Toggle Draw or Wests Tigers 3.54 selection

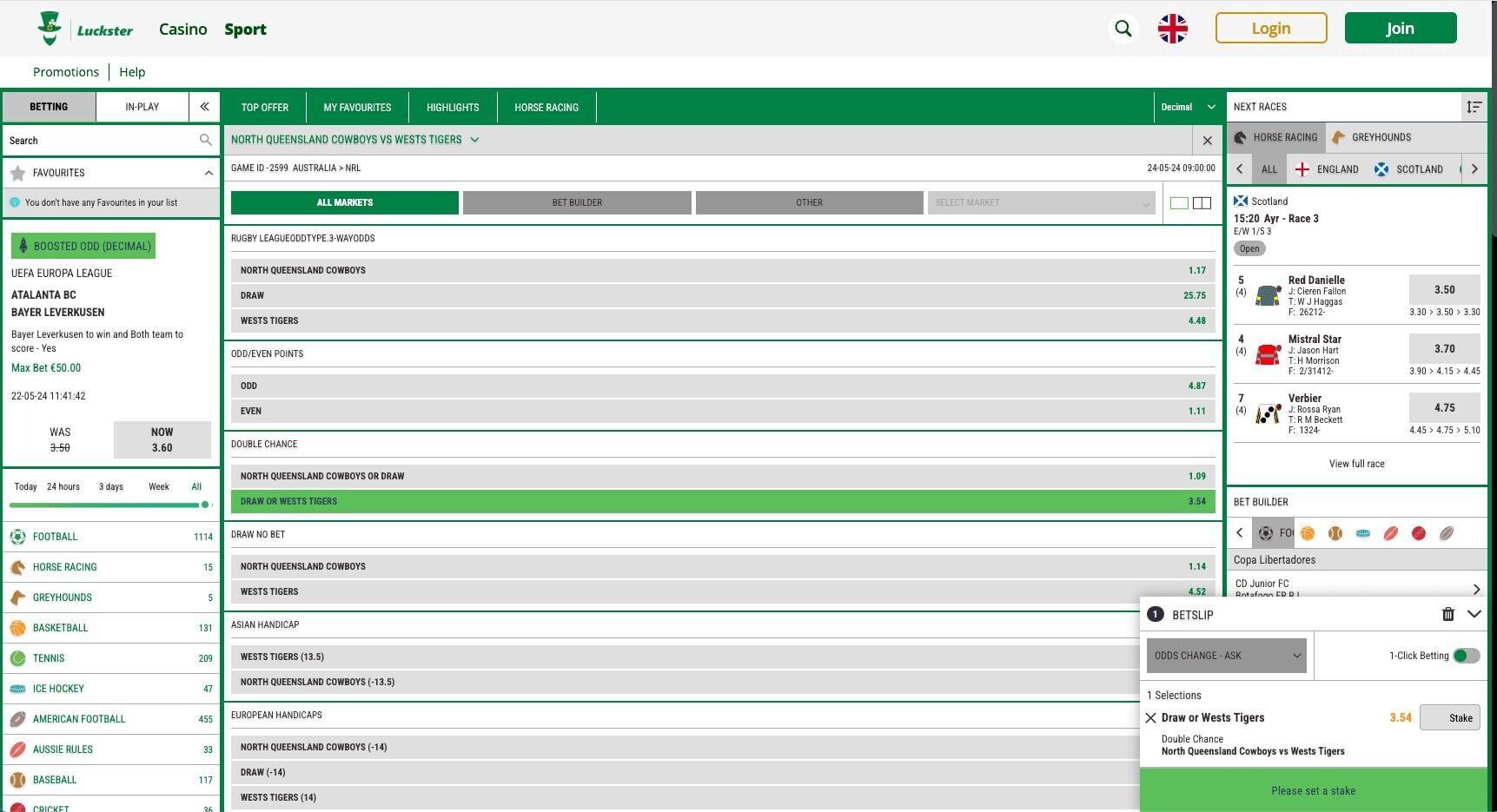[x=723, y=501]
